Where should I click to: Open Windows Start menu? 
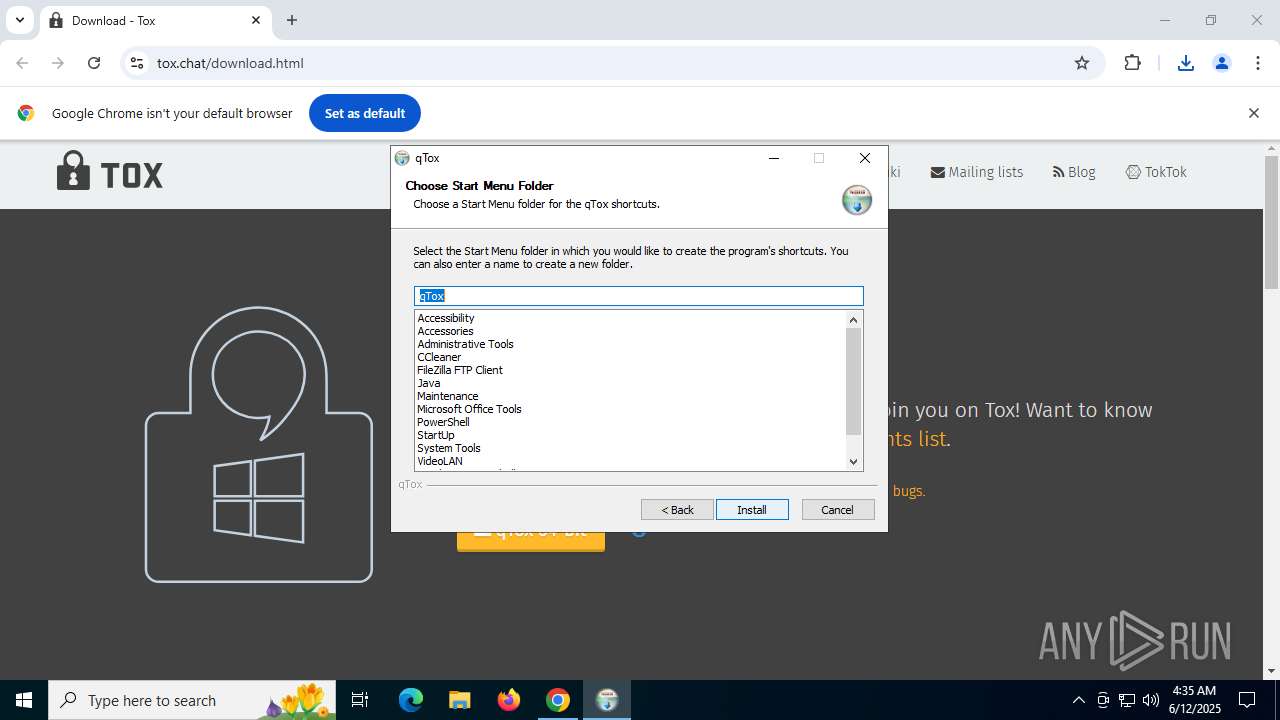(x=24, y=700)
